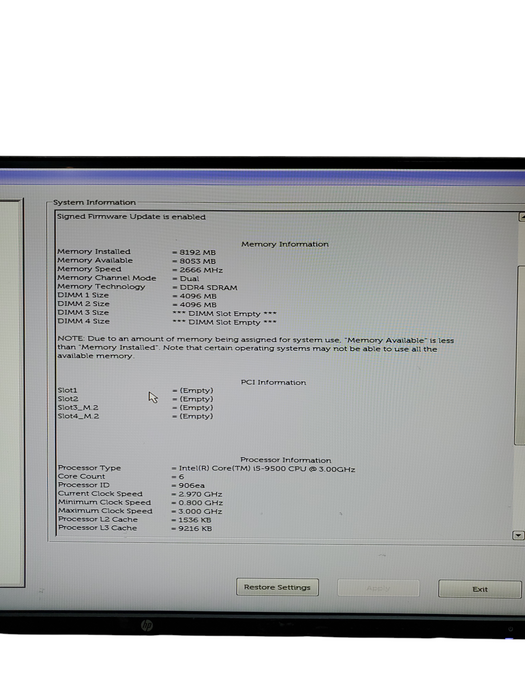The image size is (525, 700).
Task: Click the 'Slot4_M.2' label
Action: 79,416
